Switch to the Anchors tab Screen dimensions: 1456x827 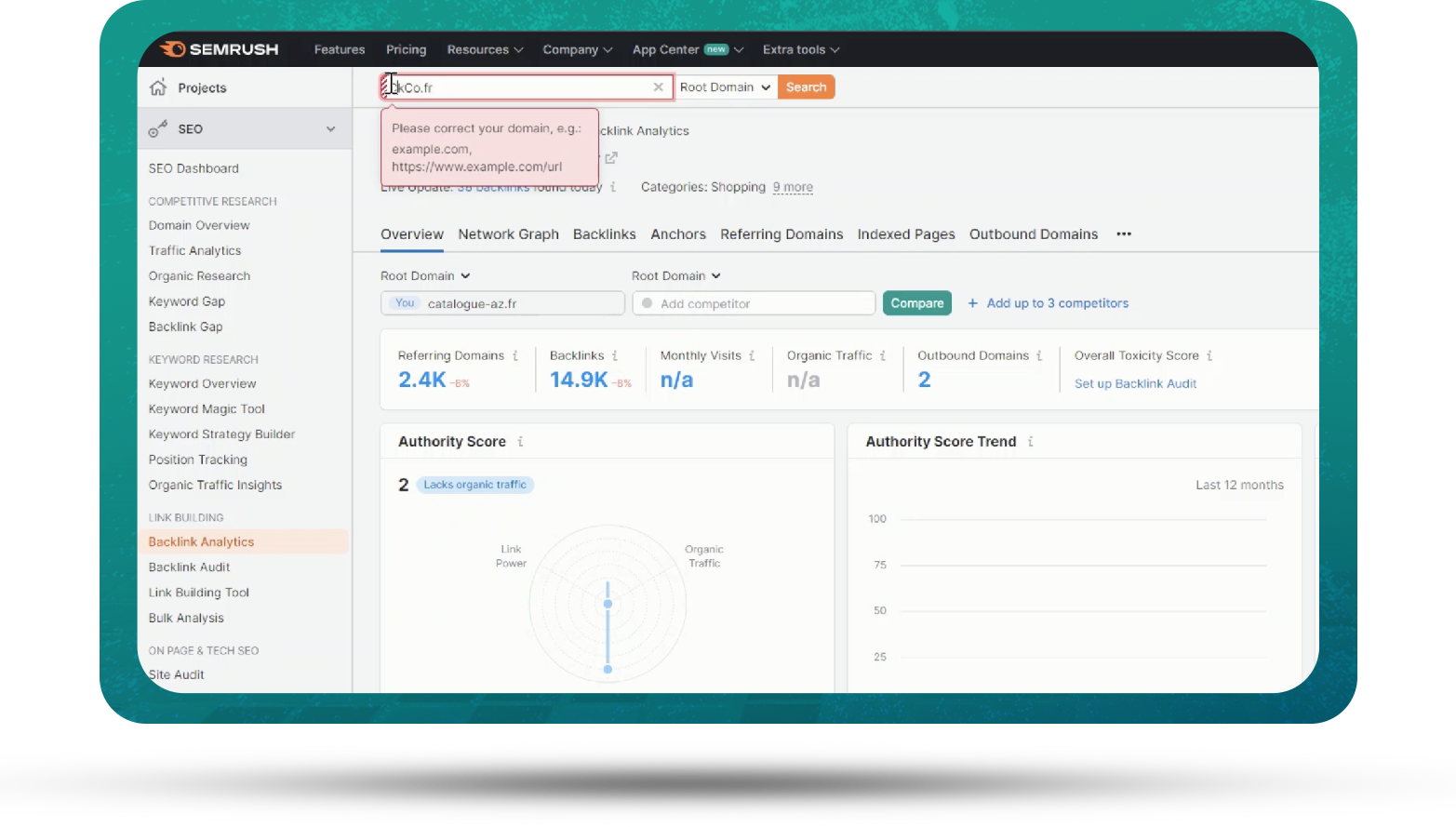click(678, 234)
